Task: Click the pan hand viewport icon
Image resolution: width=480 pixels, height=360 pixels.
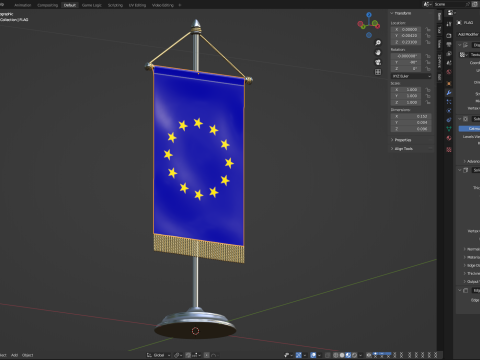Action: 378,52
